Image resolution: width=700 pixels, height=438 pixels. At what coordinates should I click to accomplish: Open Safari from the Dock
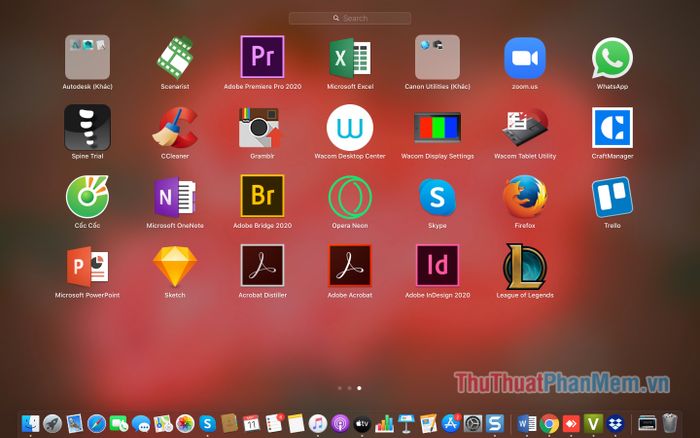(96, 423)
